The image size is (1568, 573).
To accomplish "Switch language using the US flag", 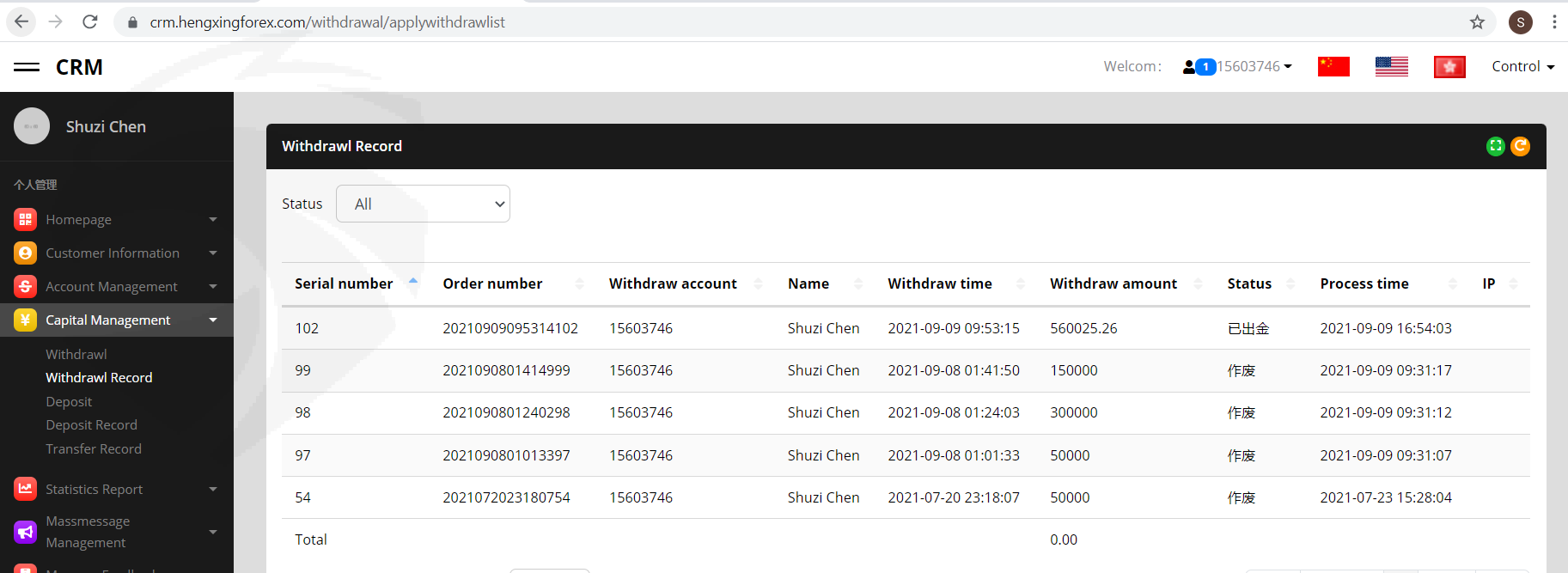I will click(1391, 66).
